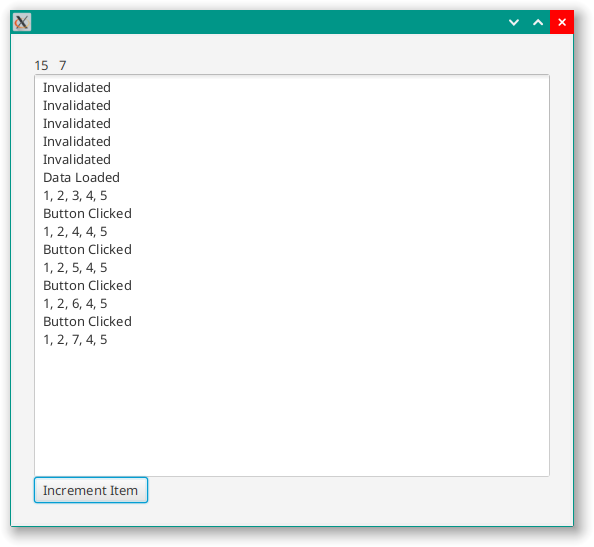Close window with red X button
594x547 pixels.
[562, 22]
